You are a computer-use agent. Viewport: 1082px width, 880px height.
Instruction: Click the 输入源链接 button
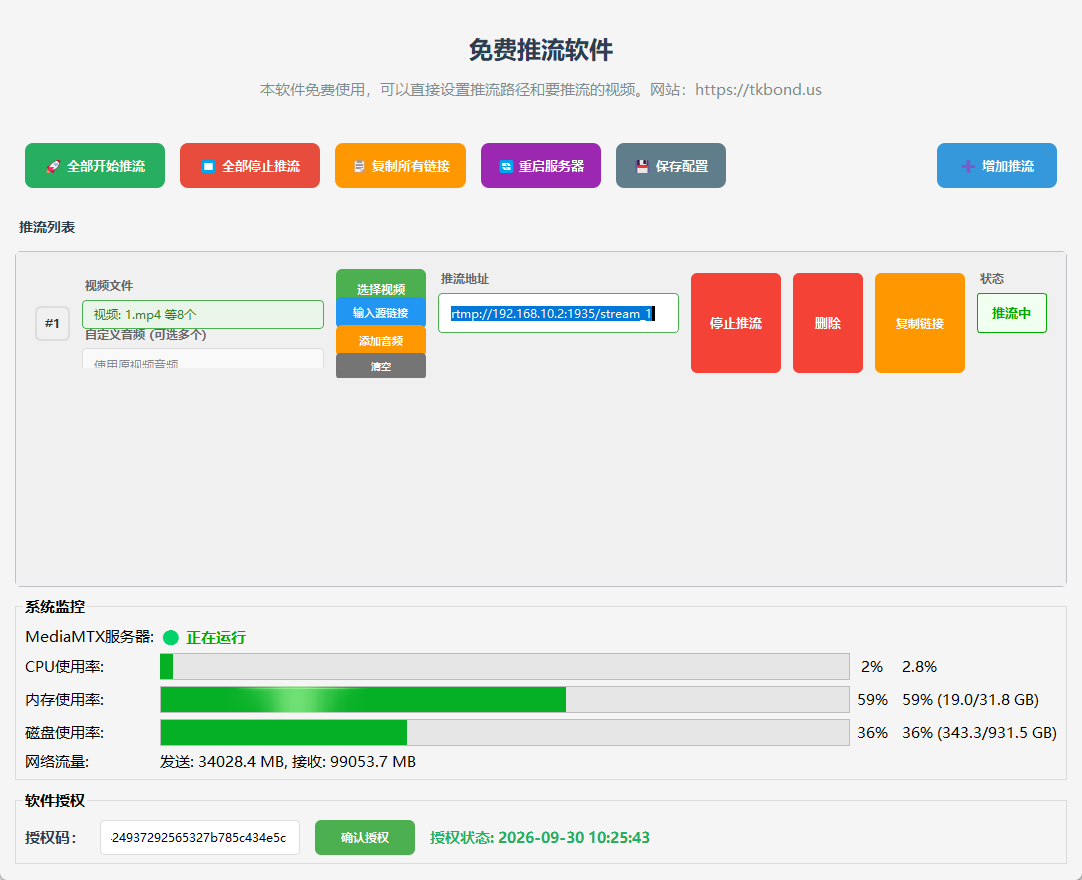coord(381,312)
